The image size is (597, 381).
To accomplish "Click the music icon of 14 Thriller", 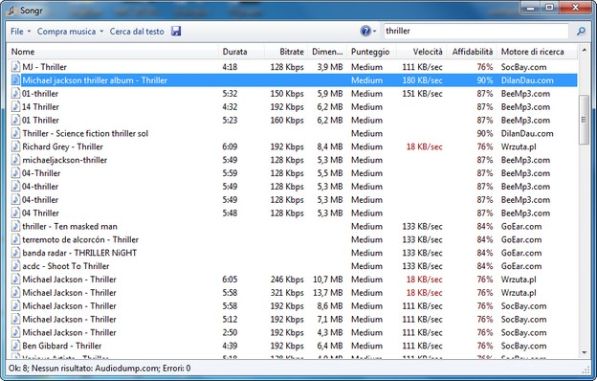I will click(x=15, y=107).
